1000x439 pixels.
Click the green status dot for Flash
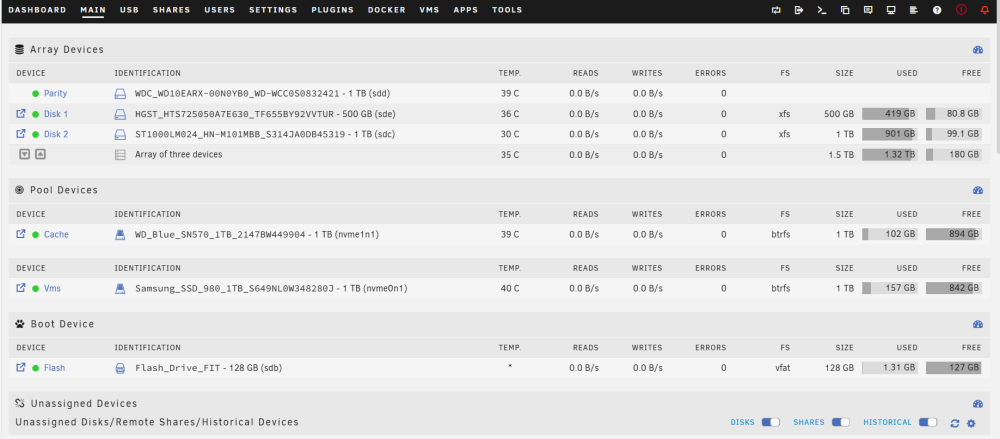(36, 368)
